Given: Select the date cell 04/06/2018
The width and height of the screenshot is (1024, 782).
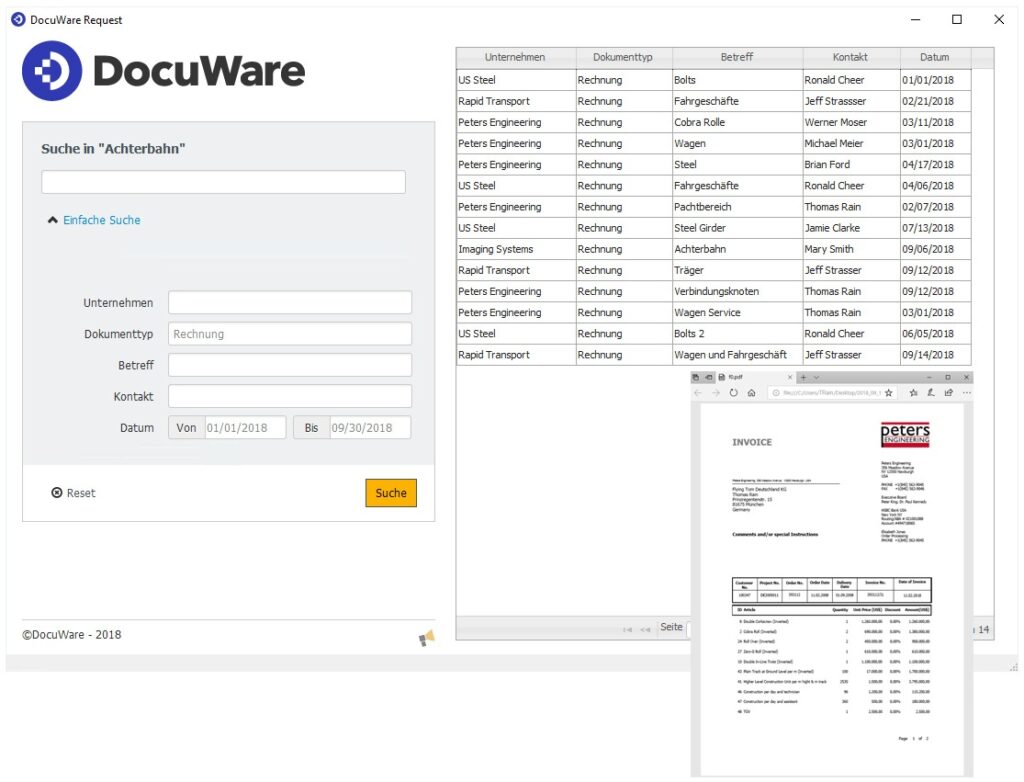Looking at the screenshot, I should [x=935, y=186].
